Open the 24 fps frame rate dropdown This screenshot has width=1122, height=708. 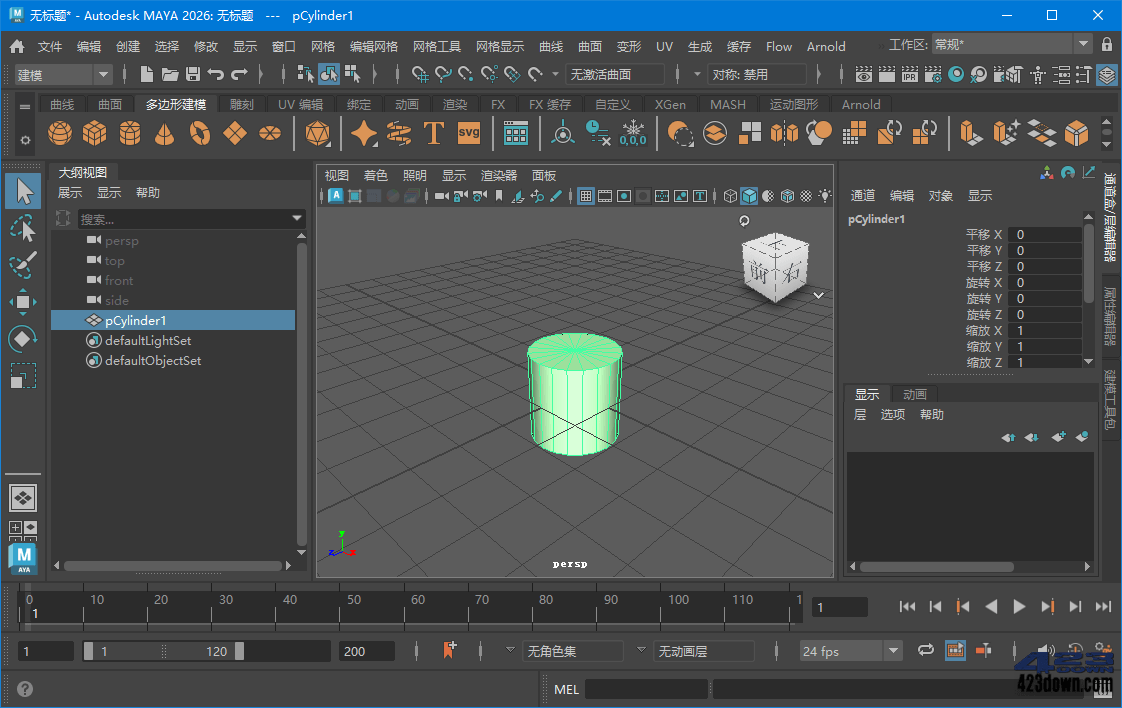pyautogui.click(x=848, y=651)
